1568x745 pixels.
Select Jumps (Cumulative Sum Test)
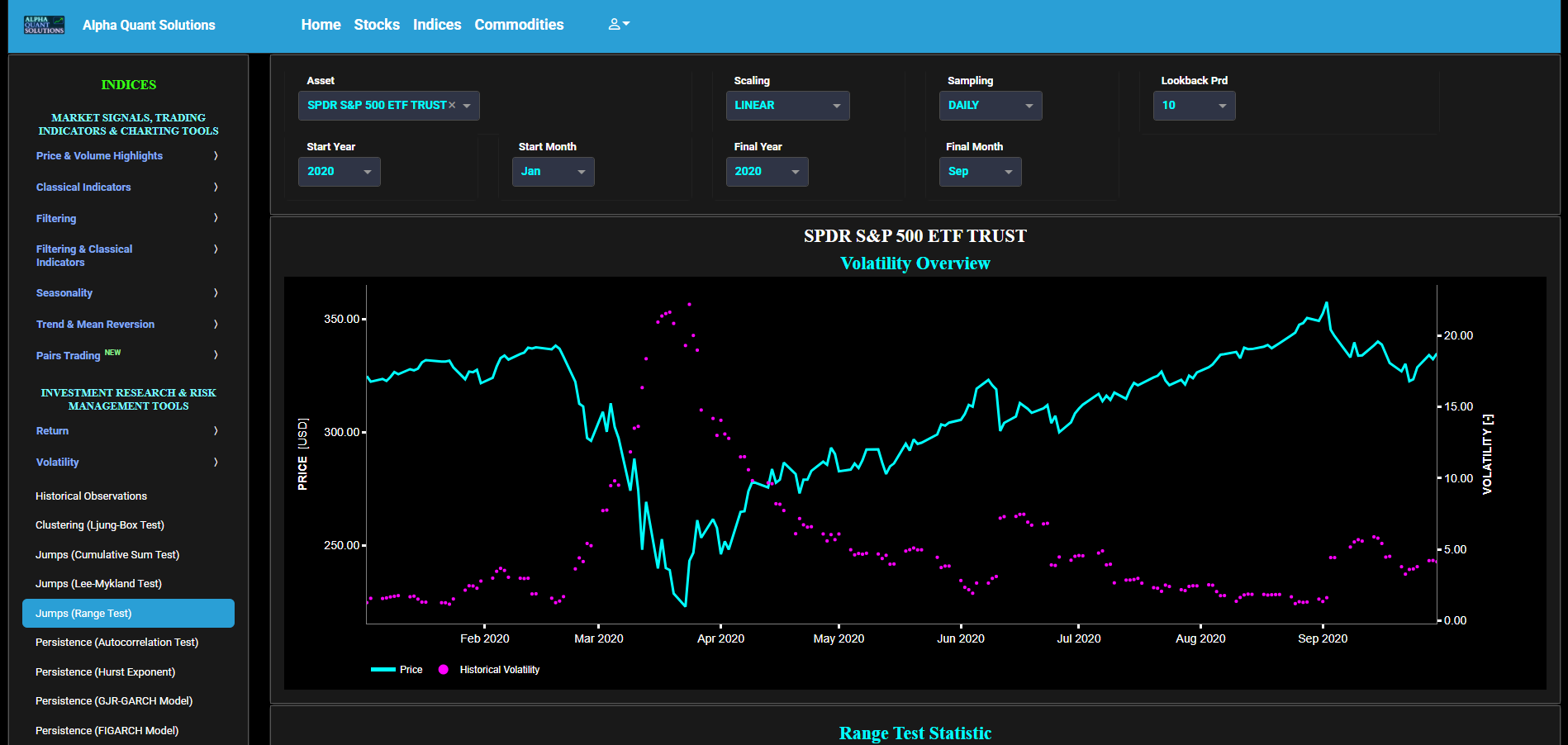click(x=128, y=555)
